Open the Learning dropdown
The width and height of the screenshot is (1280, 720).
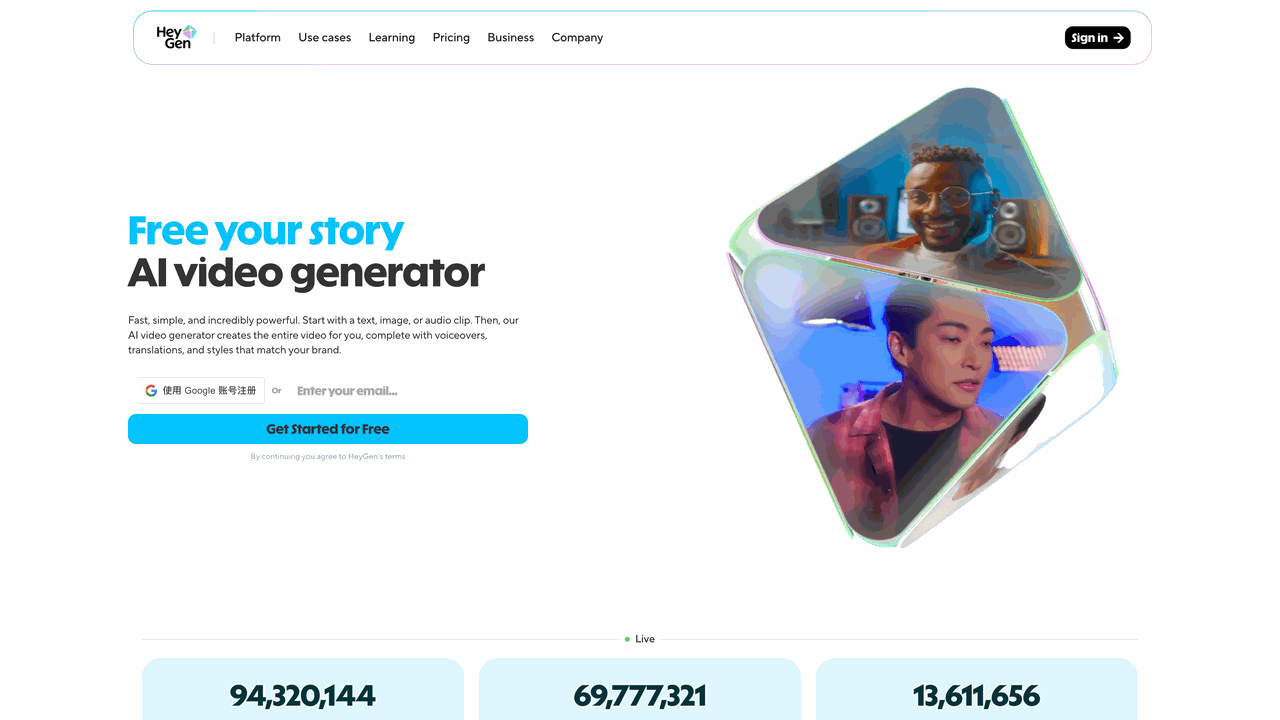pyautogui.click(x=391, y=38)
